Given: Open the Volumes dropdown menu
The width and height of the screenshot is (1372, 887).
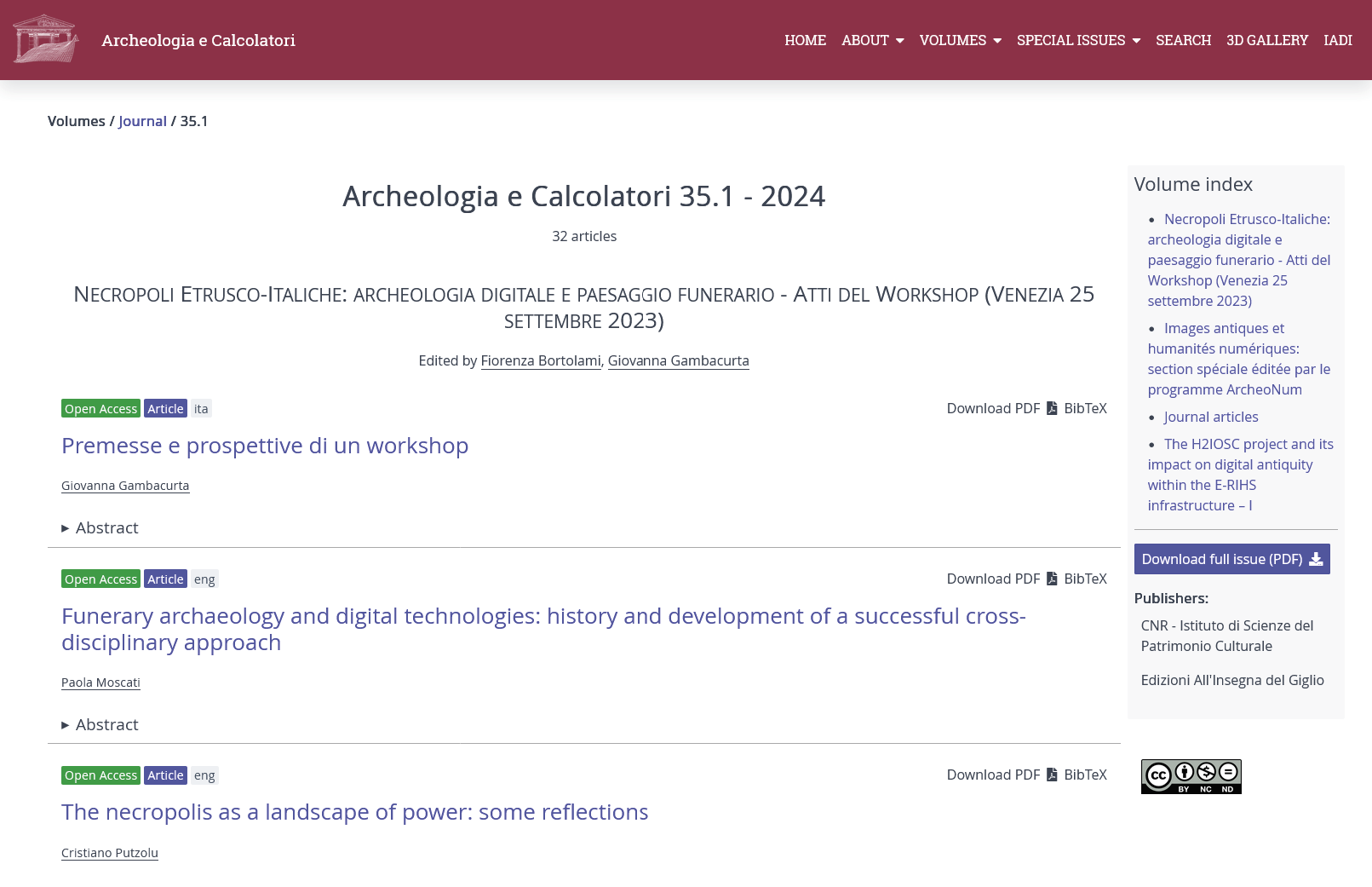Looking at the screenshot, I should click(x=960, y=40).
